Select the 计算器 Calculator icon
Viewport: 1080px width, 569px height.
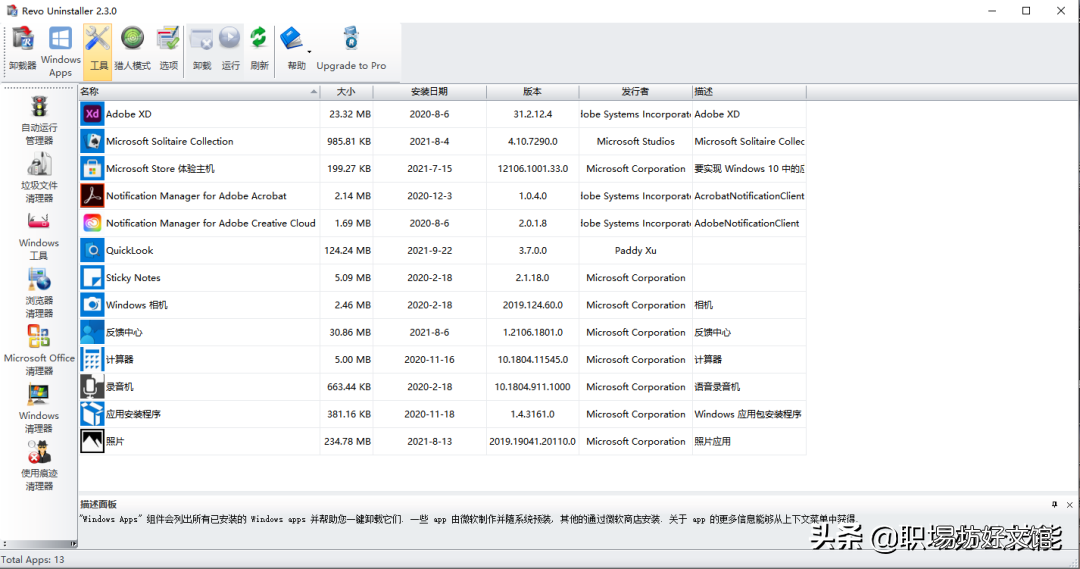(92, 360)
